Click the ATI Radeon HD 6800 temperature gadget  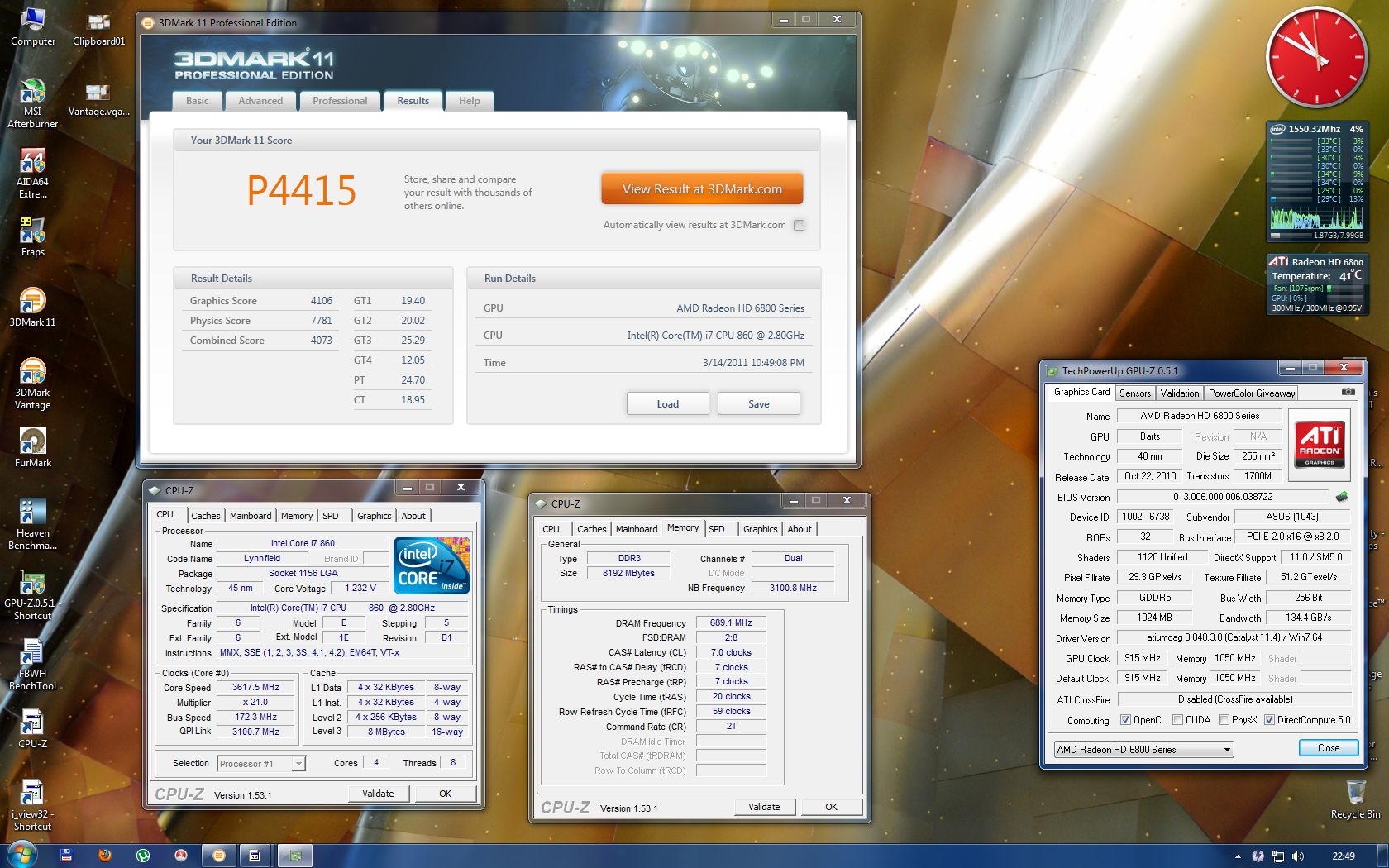pos(1316,284)
